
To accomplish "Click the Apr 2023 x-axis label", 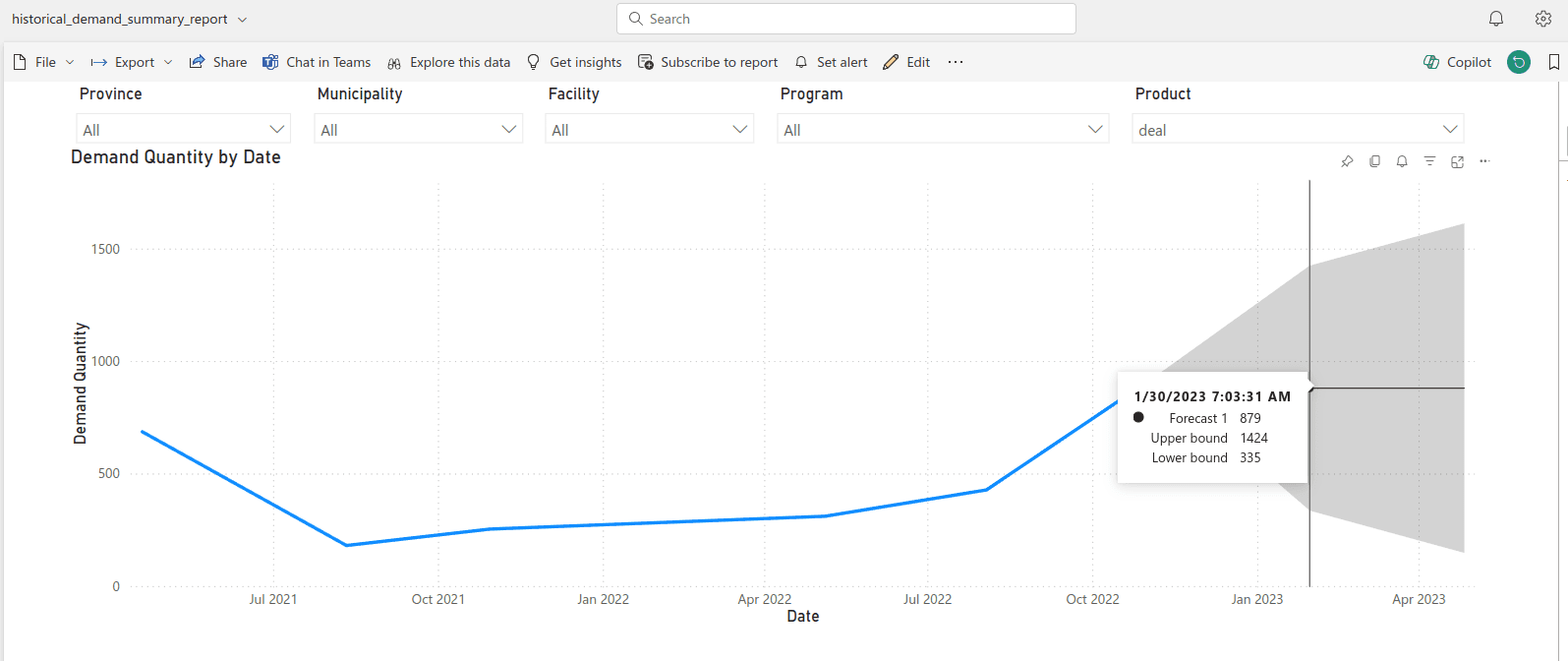I will tap(1419, 599).
